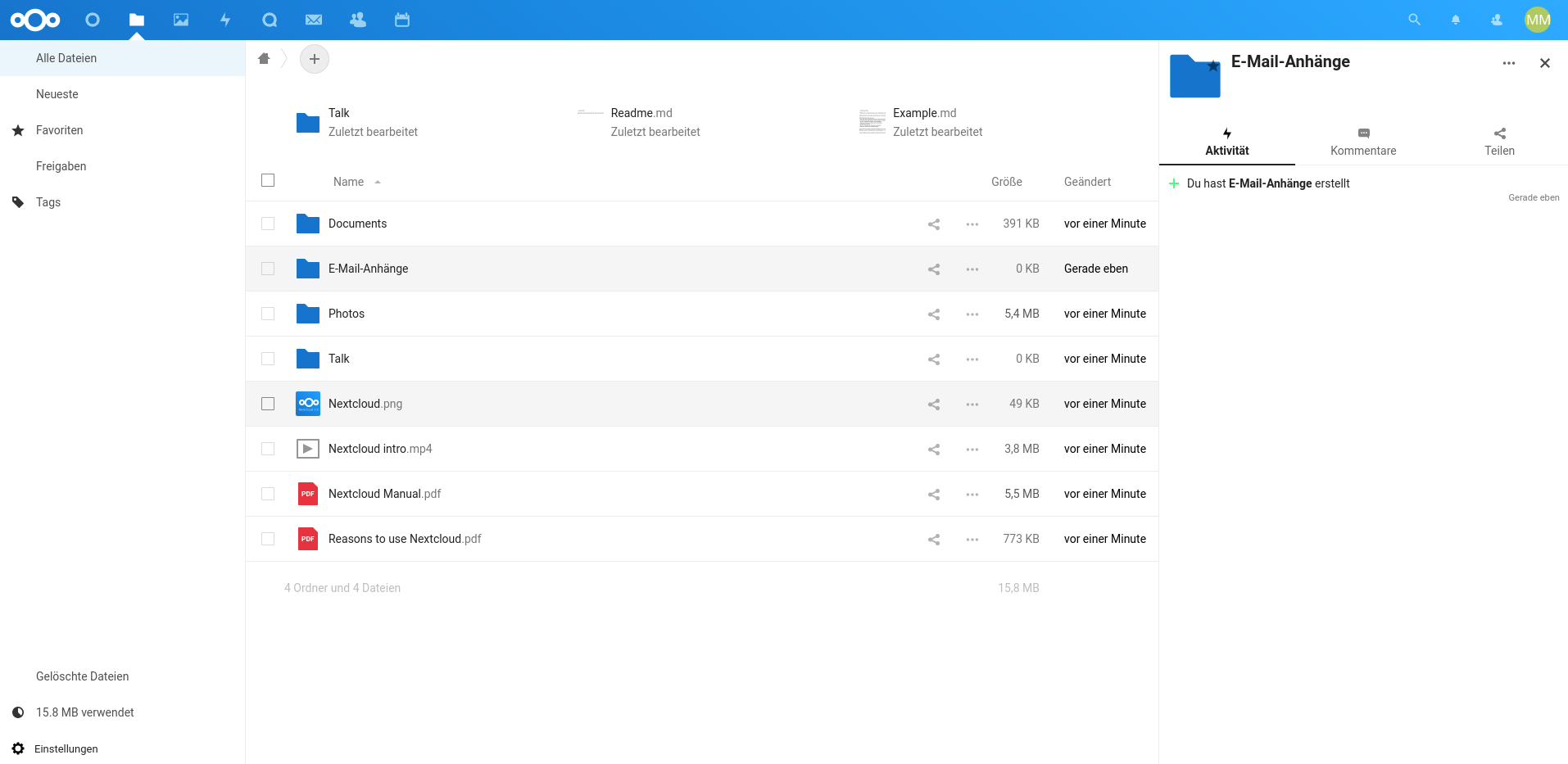Open more actions for Nextcloud.png

[972, 404]
